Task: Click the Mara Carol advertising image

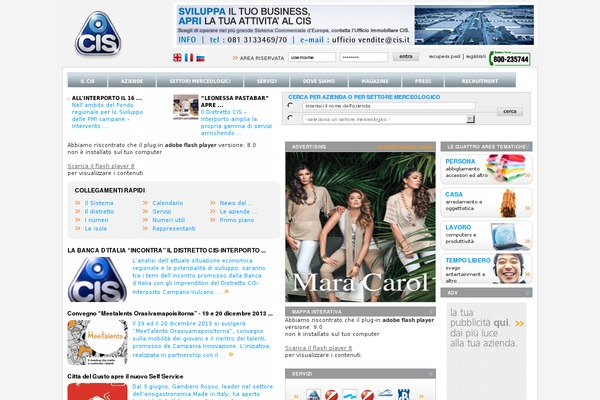Action: (360, 227)
